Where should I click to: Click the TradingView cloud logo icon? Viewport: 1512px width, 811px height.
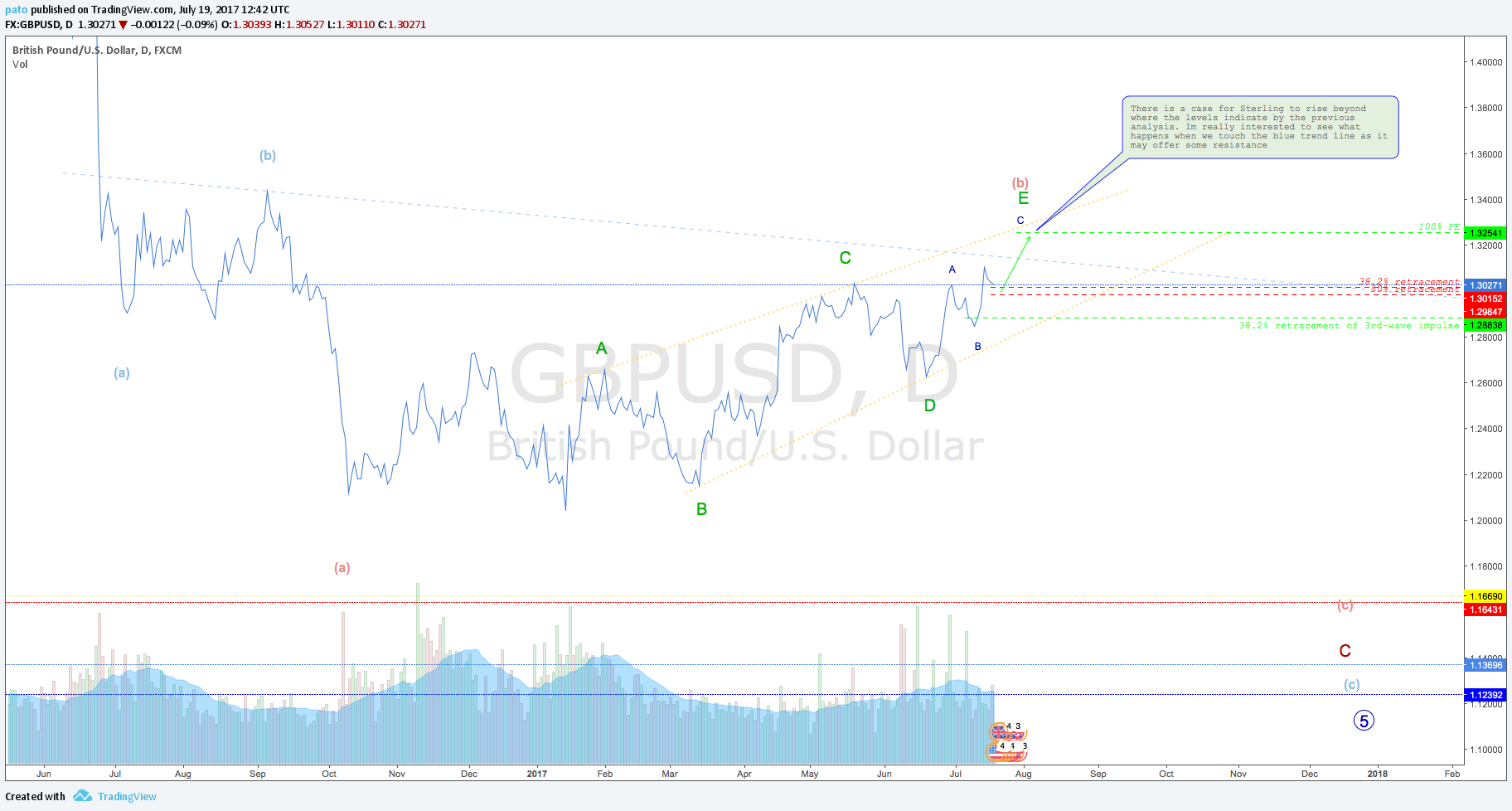pyautogui.click(x=82, y=796)
